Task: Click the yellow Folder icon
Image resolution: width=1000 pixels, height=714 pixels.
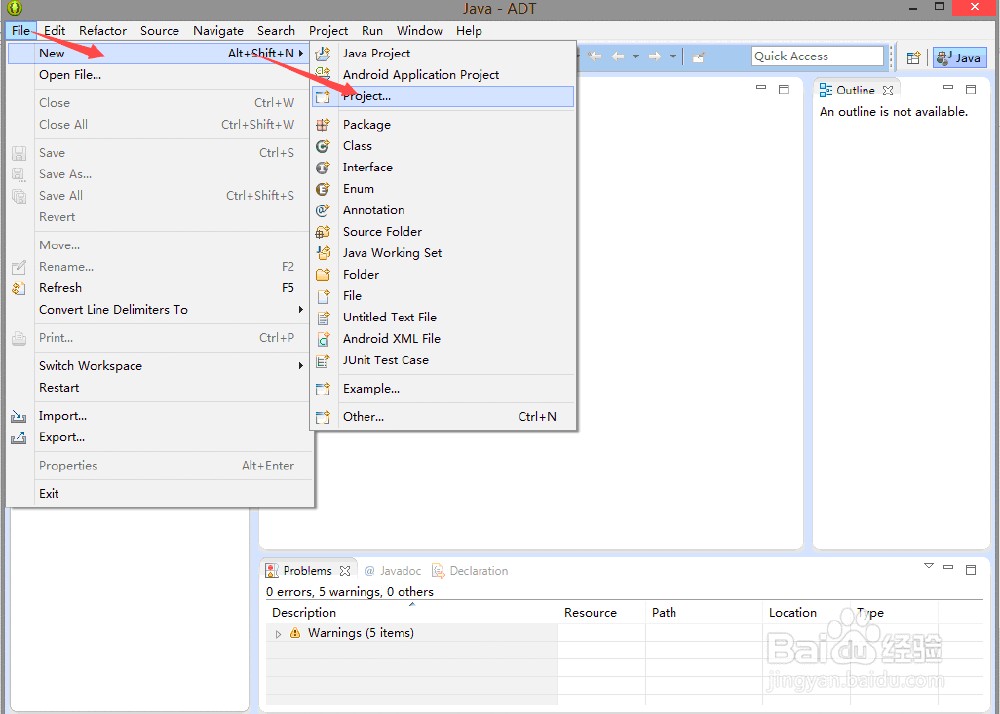Action: [x=323, y=275]
